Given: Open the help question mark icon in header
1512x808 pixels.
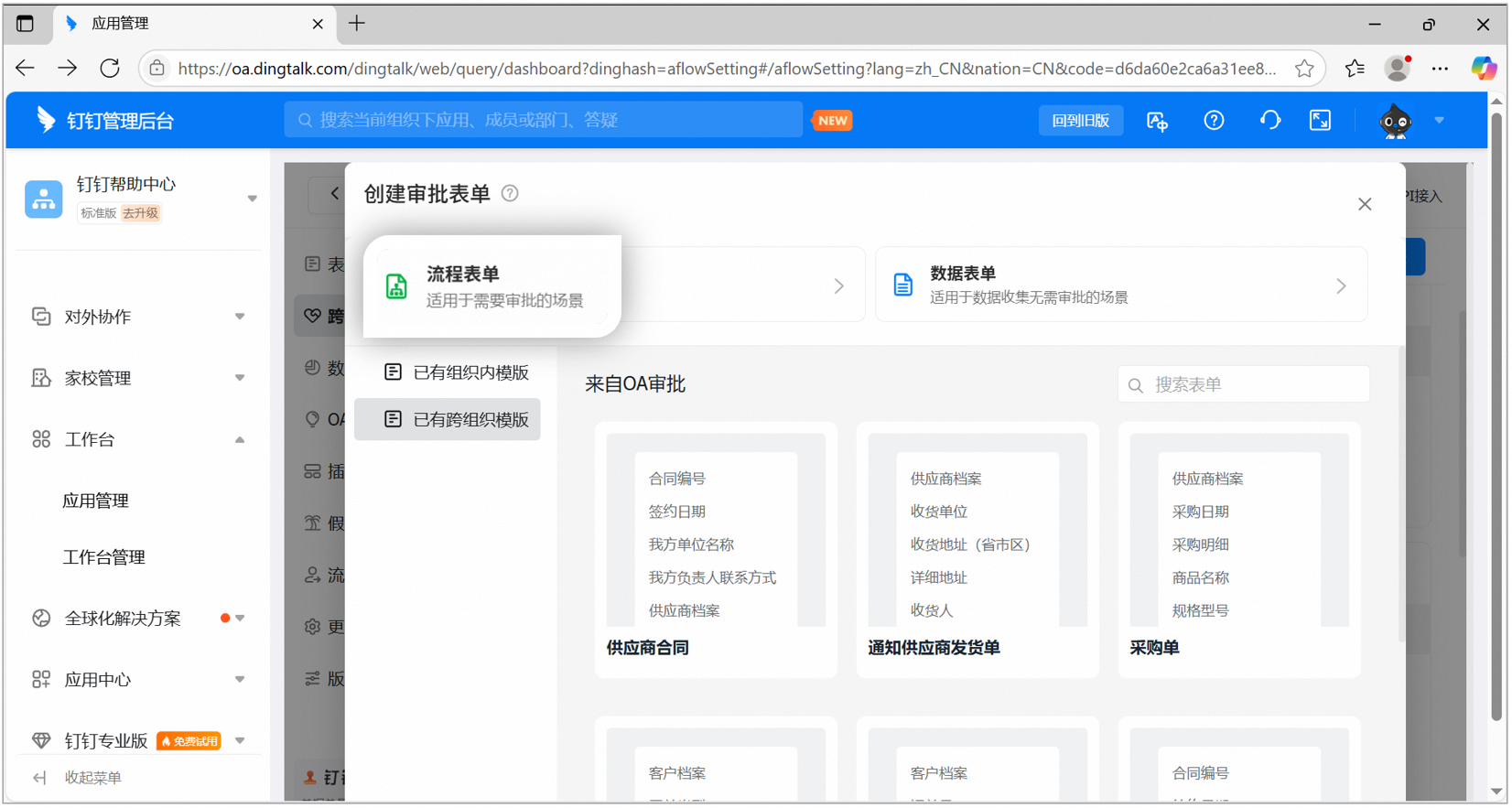Looking at the screenshot, I should (1214, 121).
